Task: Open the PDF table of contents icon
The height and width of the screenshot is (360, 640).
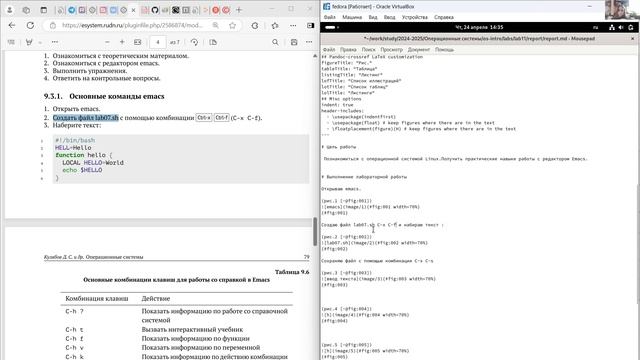Action: tap(11, 42)
